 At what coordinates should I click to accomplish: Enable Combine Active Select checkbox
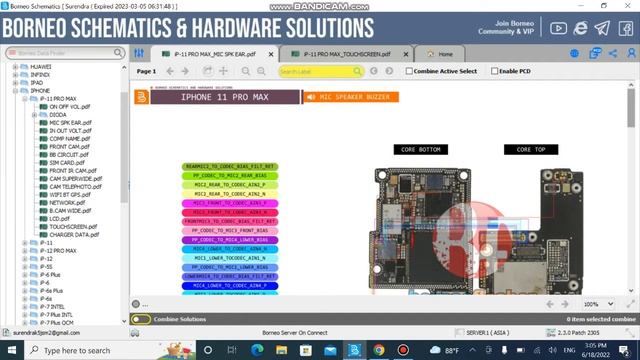pos(409,71)
